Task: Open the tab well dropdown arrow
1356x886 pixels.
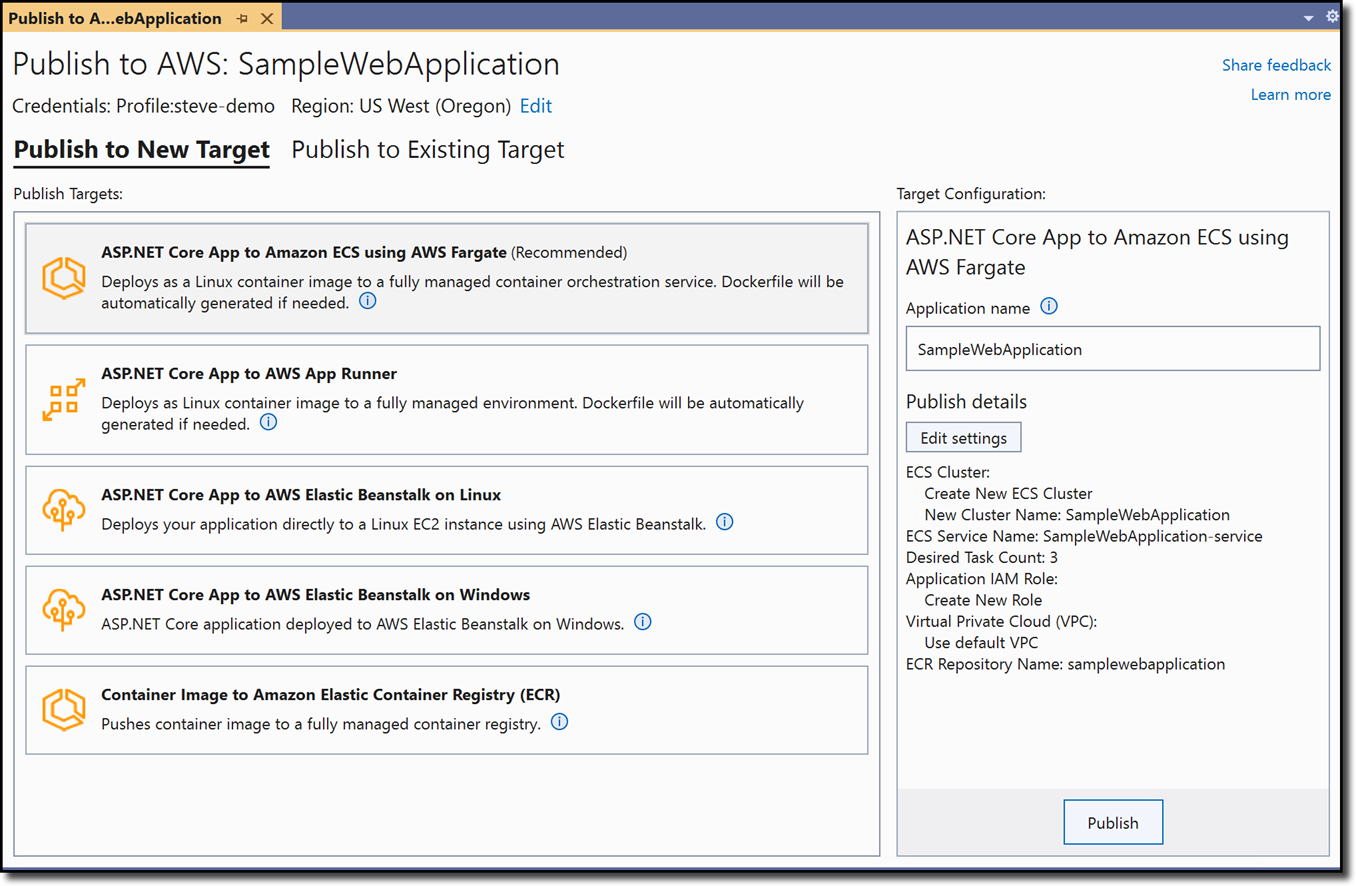Action: click(1309, 18)
